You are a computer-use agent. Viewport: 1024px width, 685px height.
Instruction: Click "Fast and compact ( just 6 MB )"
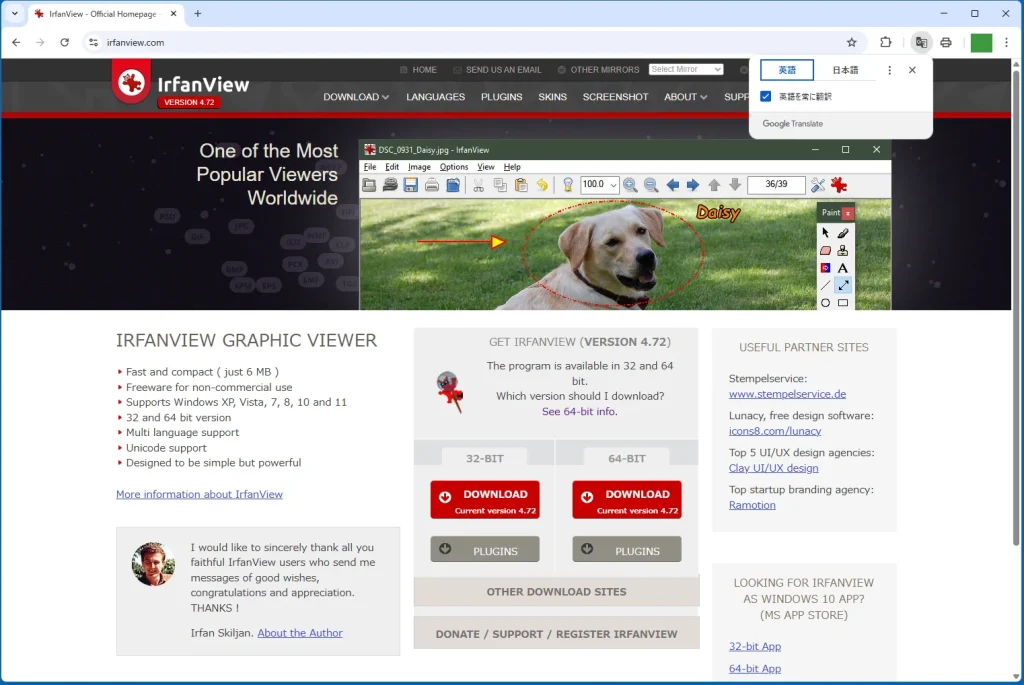[202, 372]
